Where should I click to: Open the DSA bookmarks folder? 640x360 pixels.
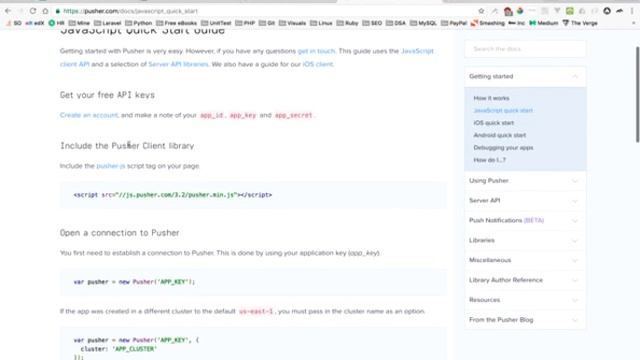click(396, 23)
